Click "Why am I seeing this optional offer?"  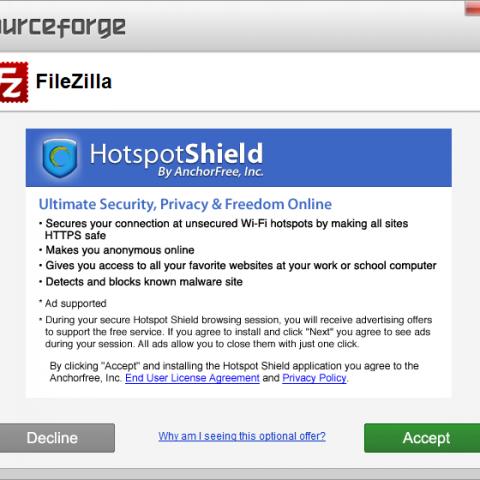(x=242, y=436)
